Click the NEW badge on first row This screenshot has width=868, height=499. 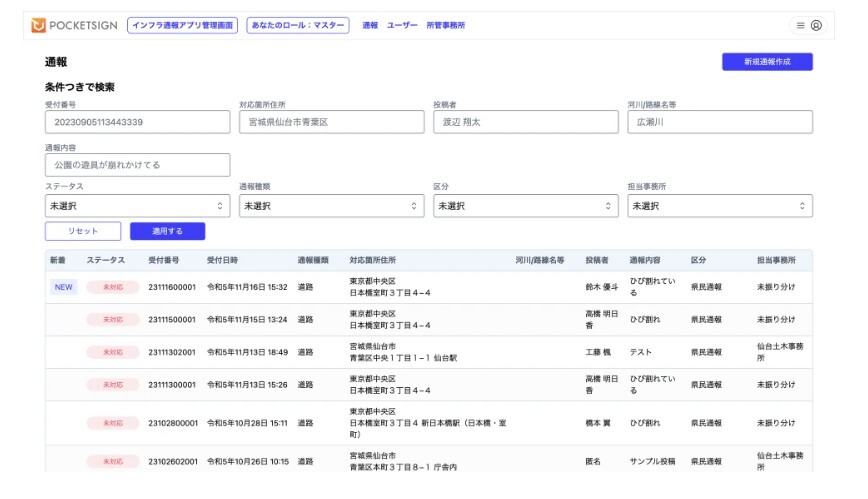[x=64, y=287]
